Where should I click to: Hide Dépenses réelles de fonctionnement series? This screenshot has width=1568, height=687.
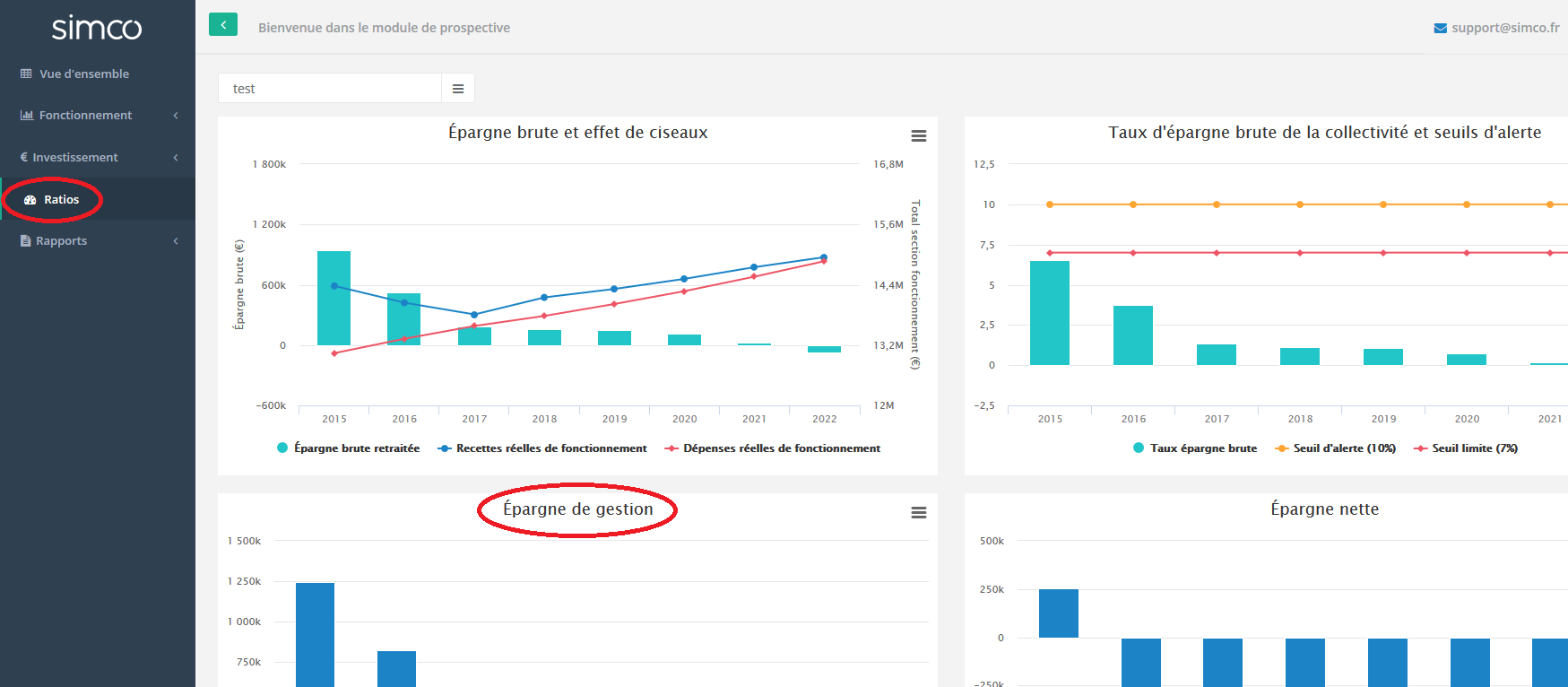781,448
